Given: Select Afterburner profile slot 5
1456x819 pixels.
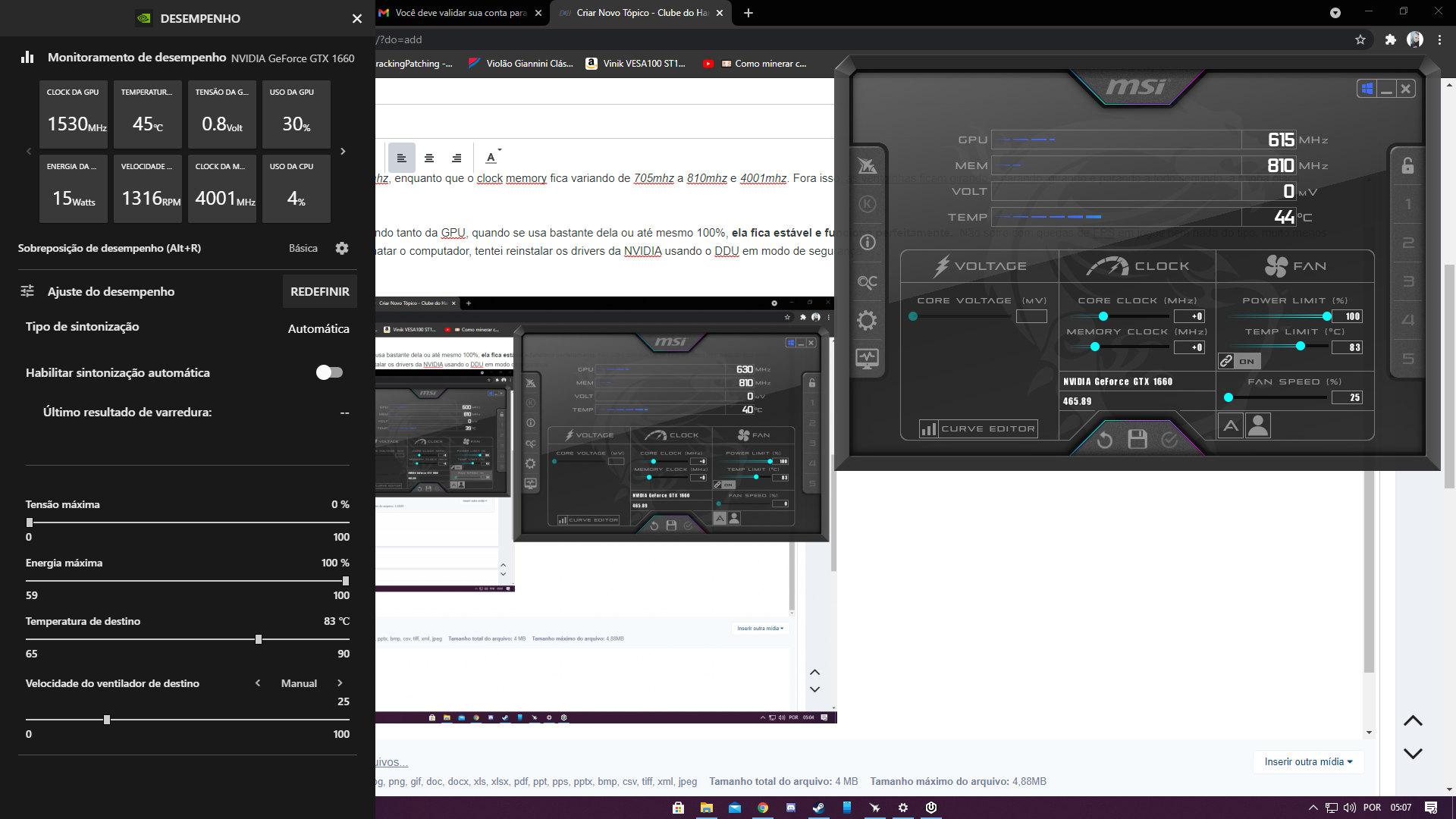Looking at the screenshot, I should (1408, 359).
